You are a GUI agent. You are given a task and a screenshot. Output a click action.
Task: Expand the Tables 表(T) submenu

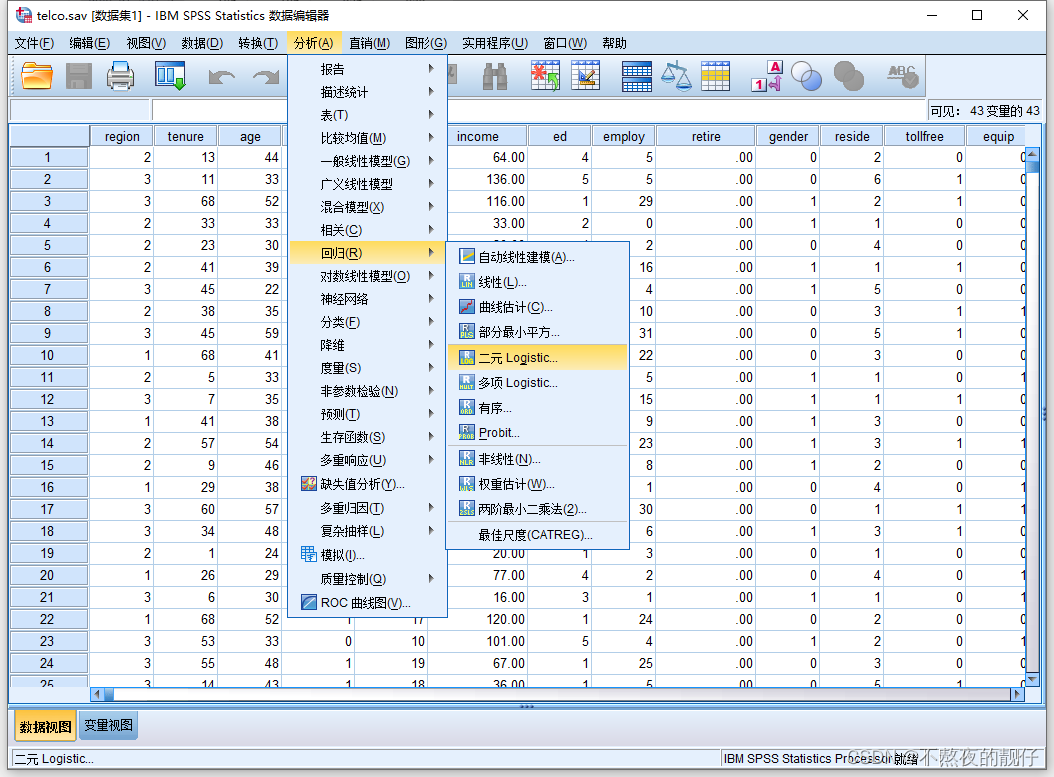[x=367, y=115]
